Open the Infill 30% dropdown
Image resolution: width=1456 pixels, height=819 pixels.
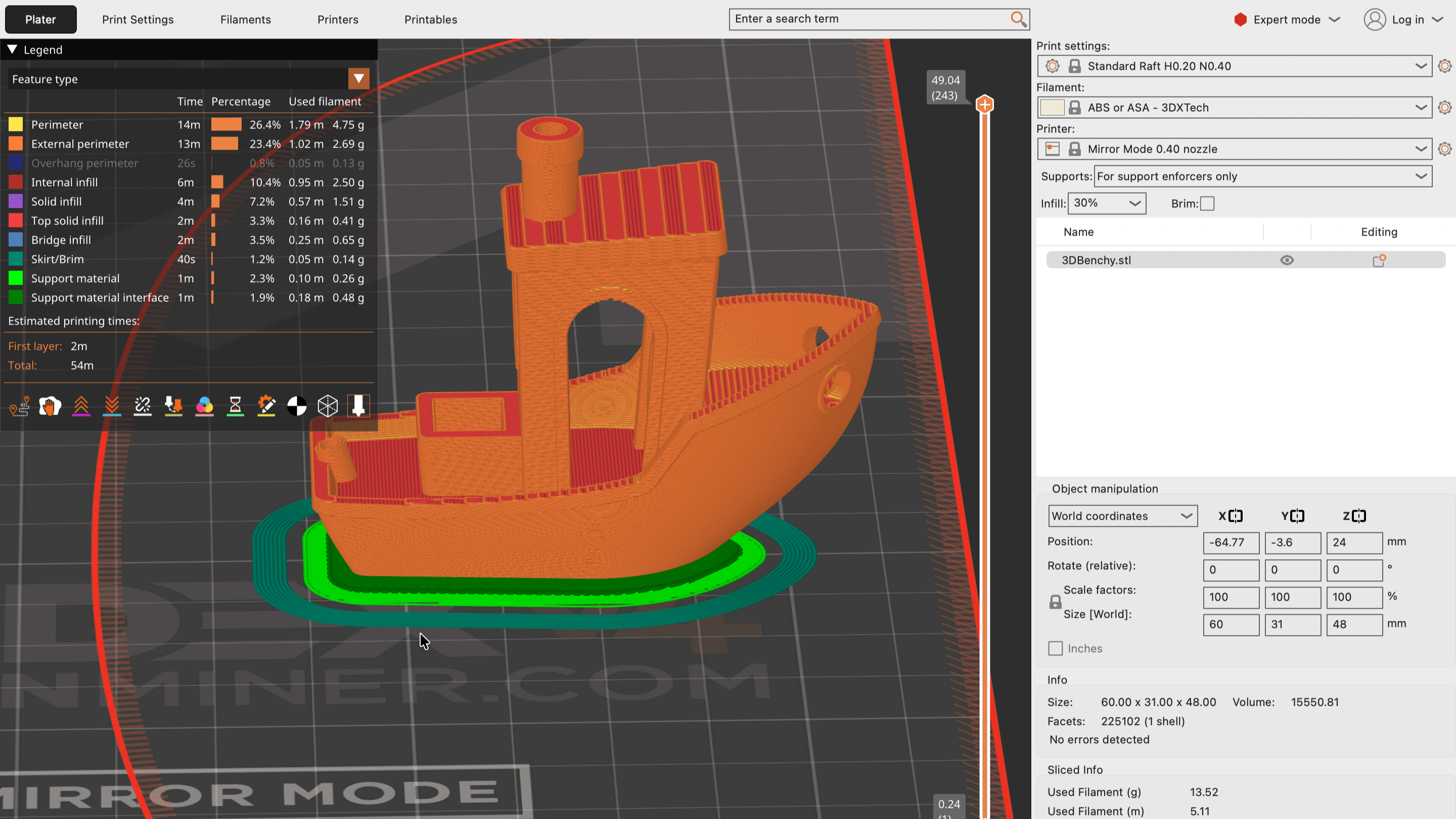tap(1107, 203)
